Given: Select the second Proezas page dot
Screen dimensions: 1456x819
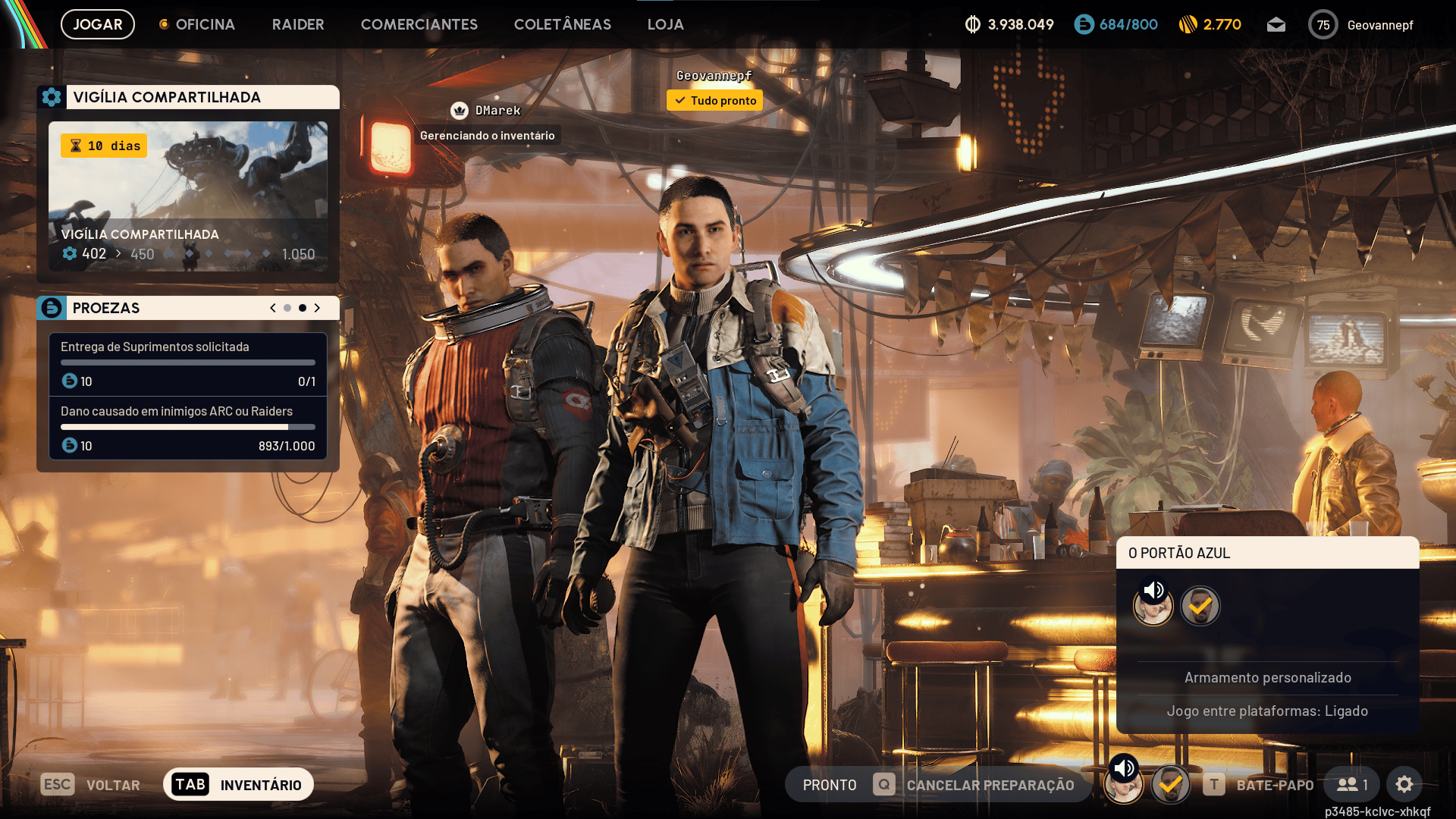Looking at the screenshot, I should (303, 308).
